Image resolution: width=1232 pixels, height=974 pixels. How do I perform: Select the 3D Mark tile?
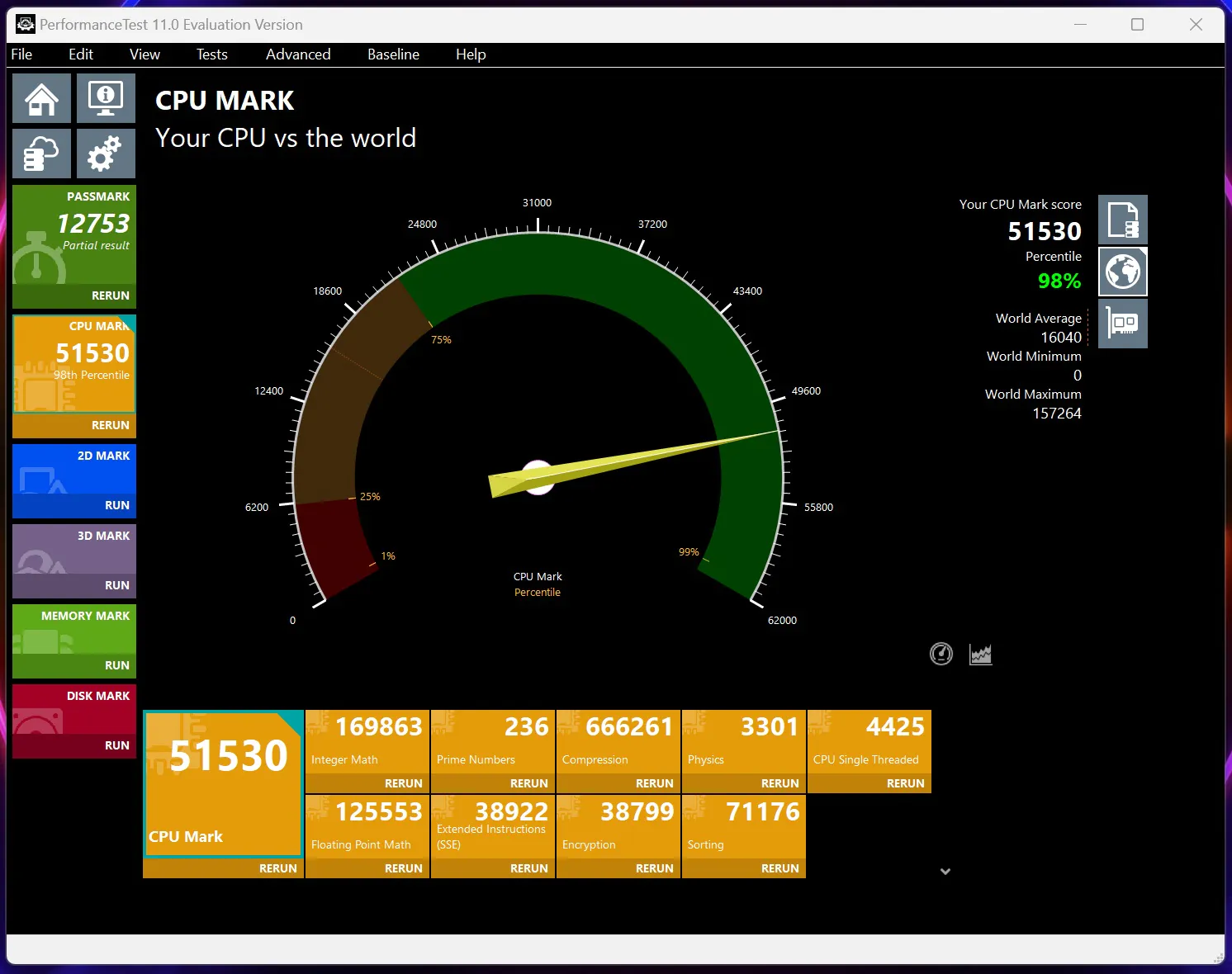point(74,549)
